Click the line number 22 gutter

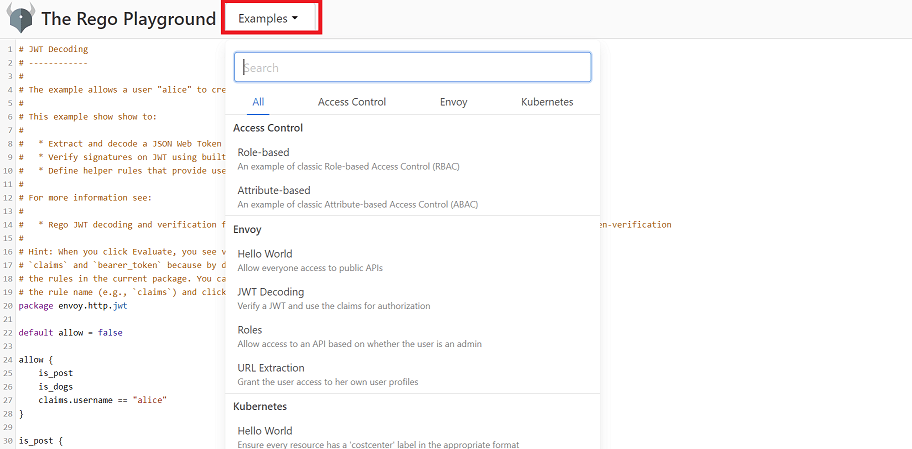point(8,333)
